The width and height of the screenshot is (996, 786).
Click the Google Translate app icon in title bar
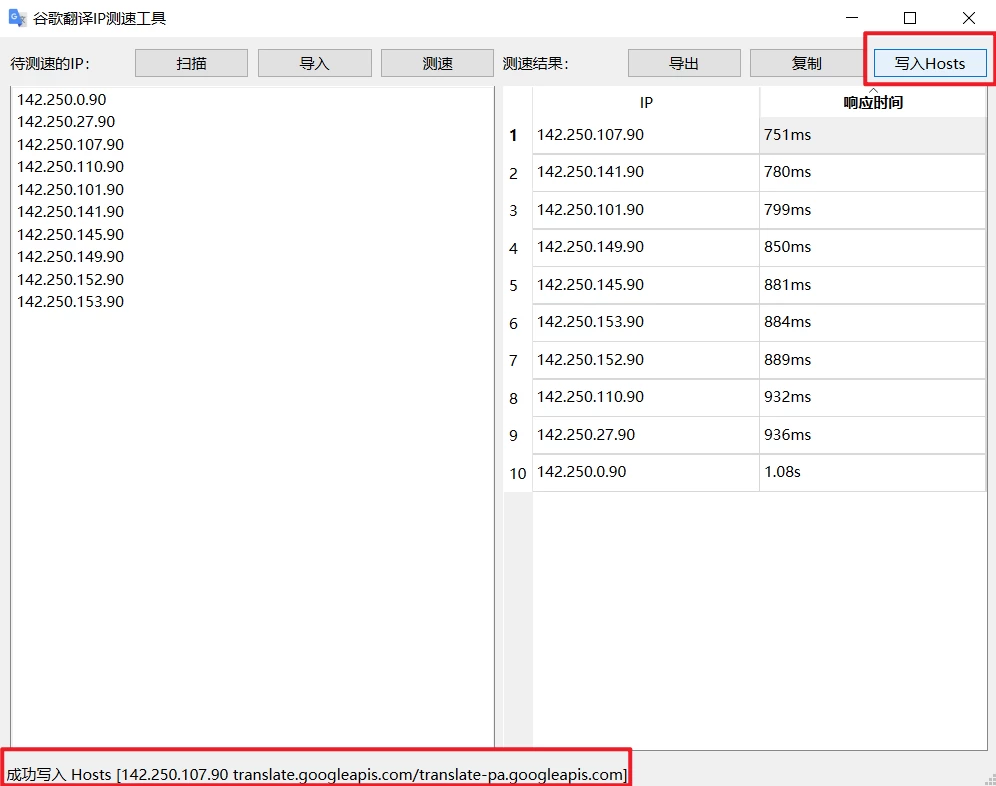[x=17, y=18]
